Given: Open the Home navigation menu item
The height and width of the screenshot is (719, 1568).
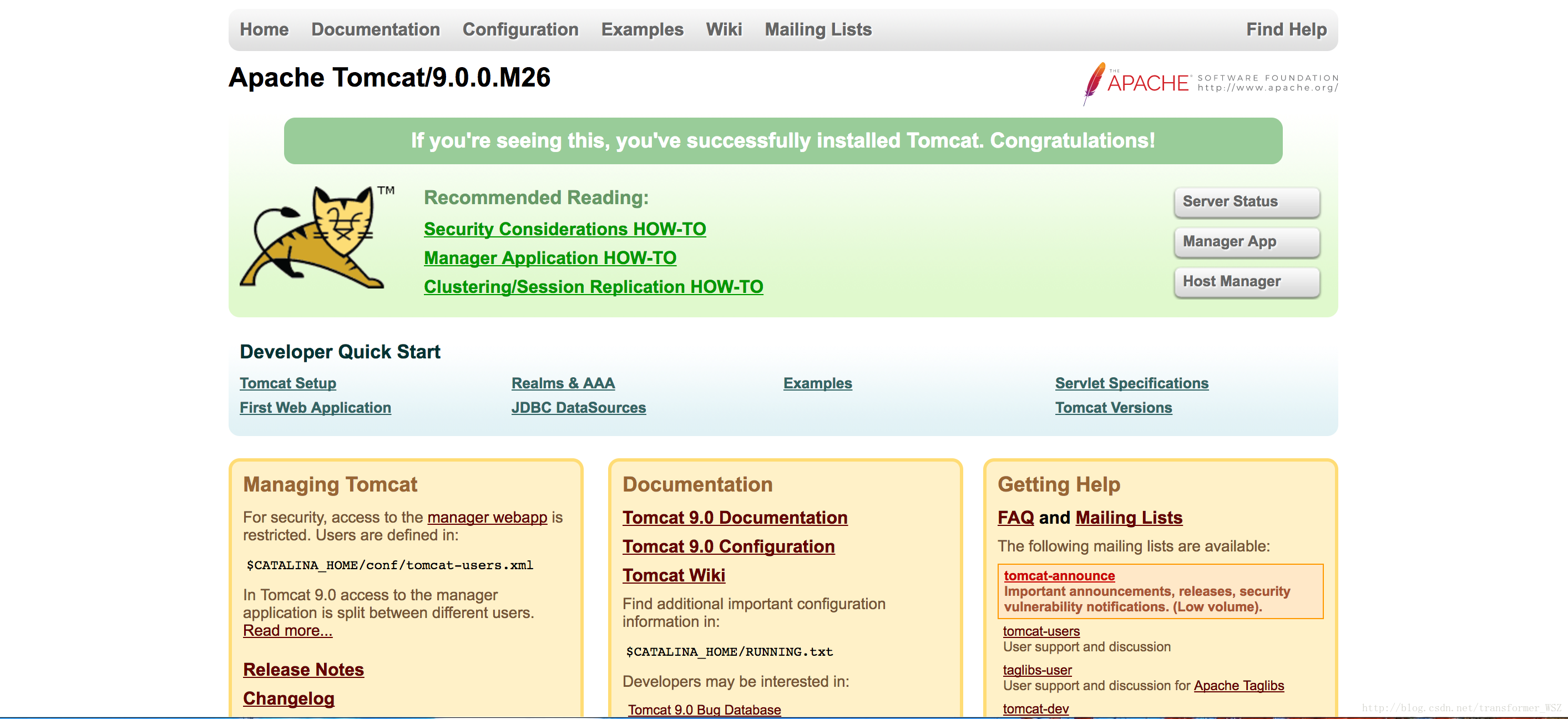Looking at the screenshot, I should click(263, 28).
